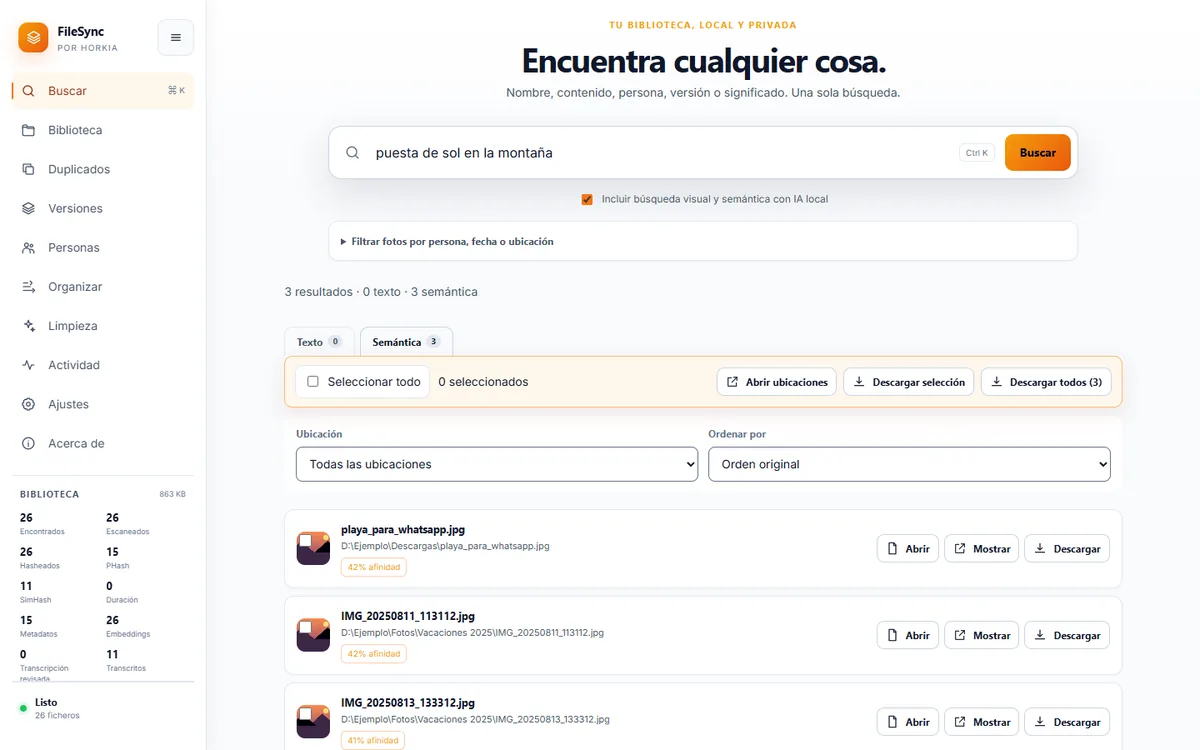Click the file name IMG_20250813_133312.jpg
The height and width of the screenshot is (750, 1200).
pos(408,703)
